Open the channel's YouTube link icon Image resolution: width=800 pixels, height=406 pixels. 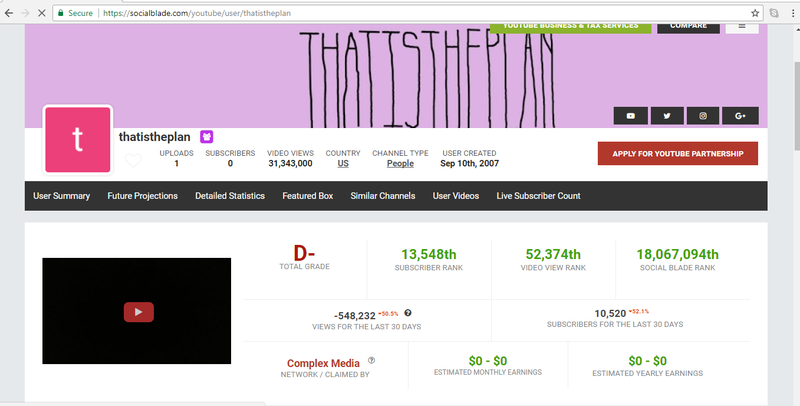click(x=631, y=116)
